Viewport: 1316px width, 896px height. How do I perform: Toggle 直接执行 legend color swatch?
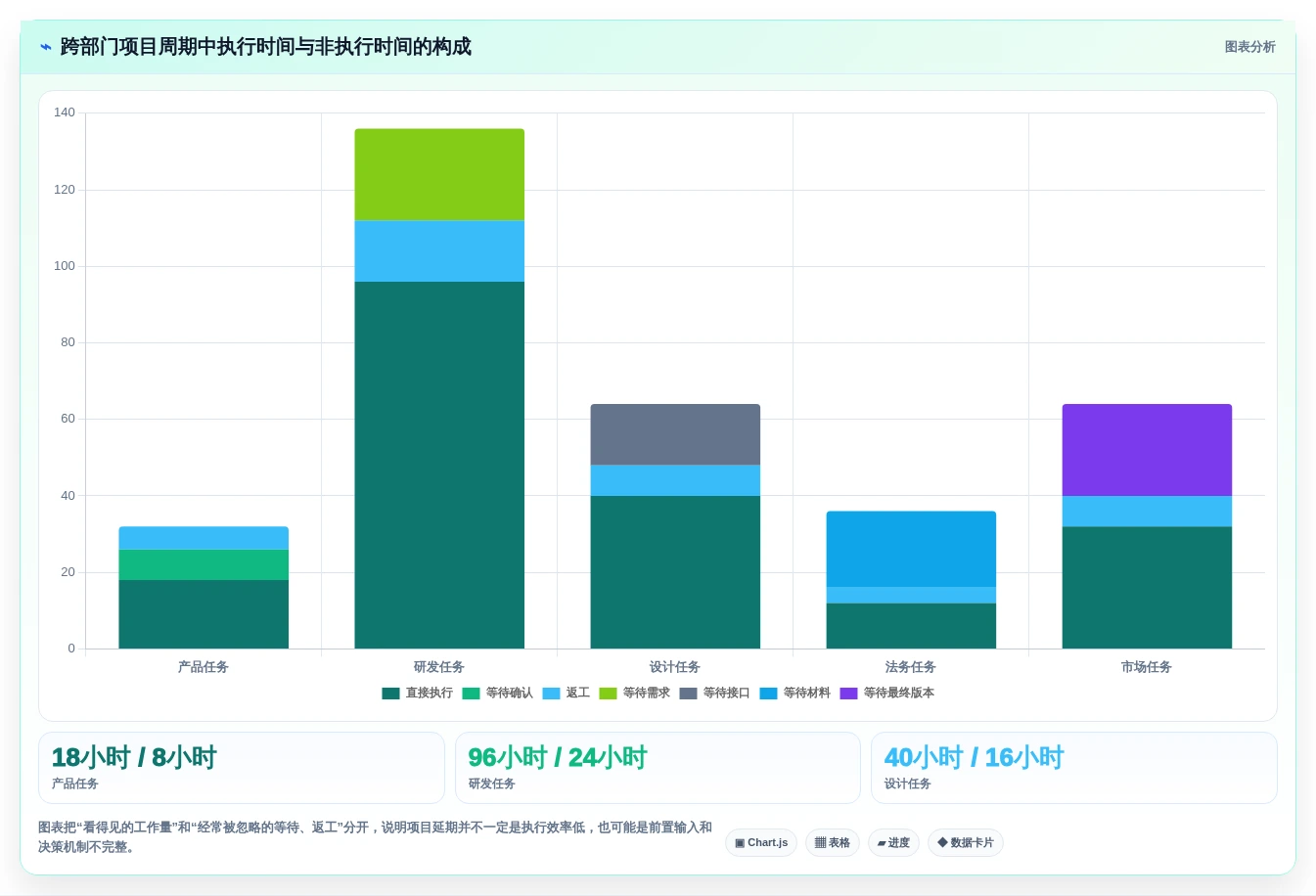(390, 694)
